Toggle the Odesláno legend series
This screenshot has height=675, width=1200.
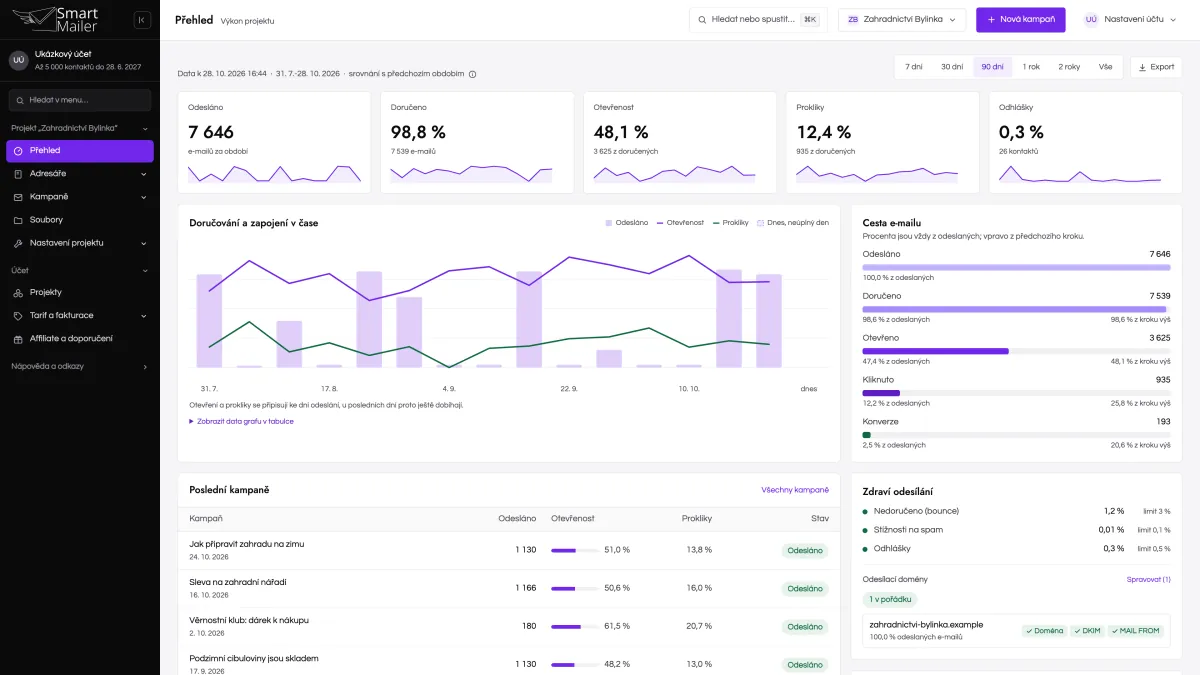(627, 223)
